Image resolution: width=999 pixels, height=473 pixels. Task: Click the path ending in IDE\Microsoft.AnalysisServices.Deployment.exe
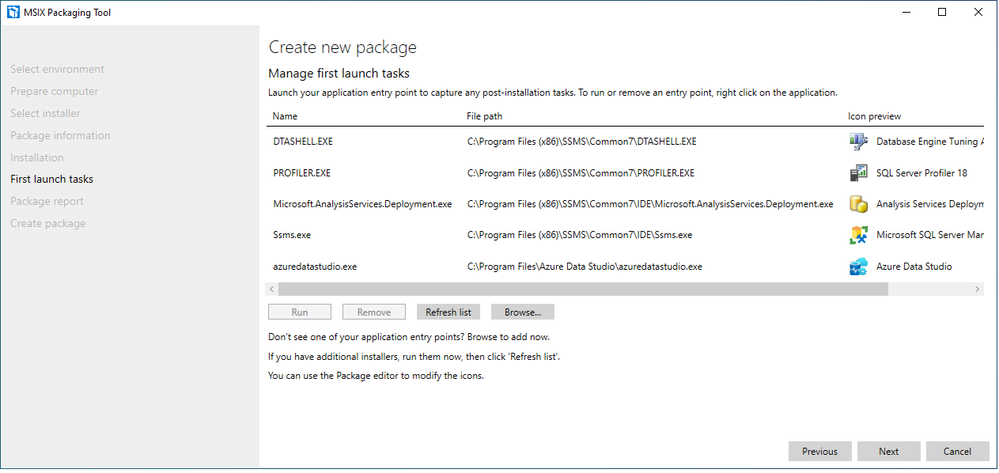(650, 204)
